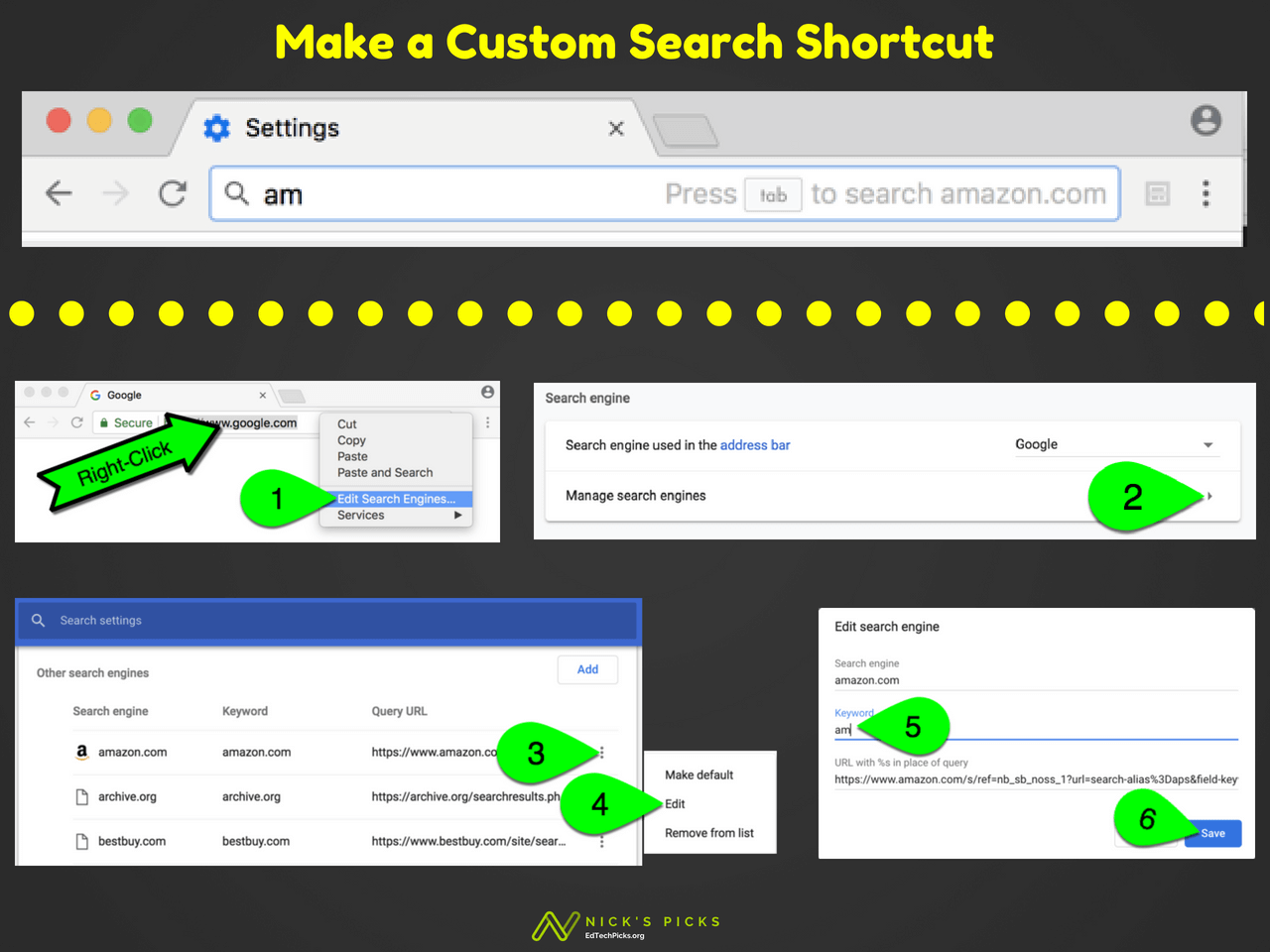Expand the Services submenu in the context menu

pos(395,515)
